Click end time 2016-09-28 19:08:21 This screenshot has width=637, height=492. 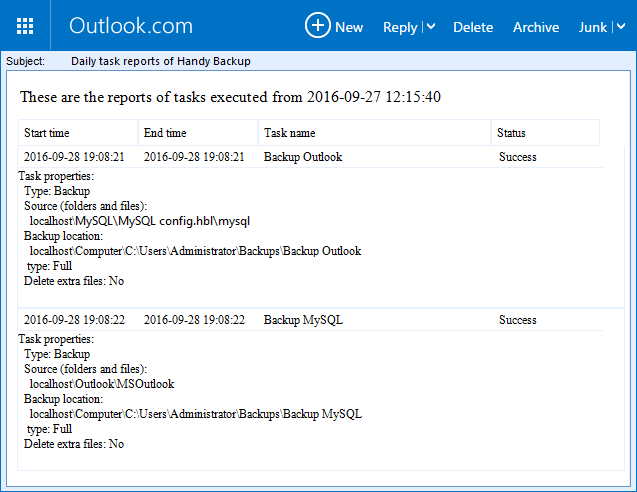(x=194, y=157)
